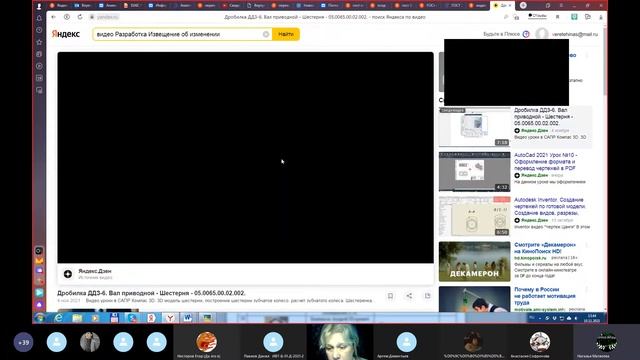Switch to the first Яндекс browser tab
This screenshot has width=640, height=360.
point(59,5)
